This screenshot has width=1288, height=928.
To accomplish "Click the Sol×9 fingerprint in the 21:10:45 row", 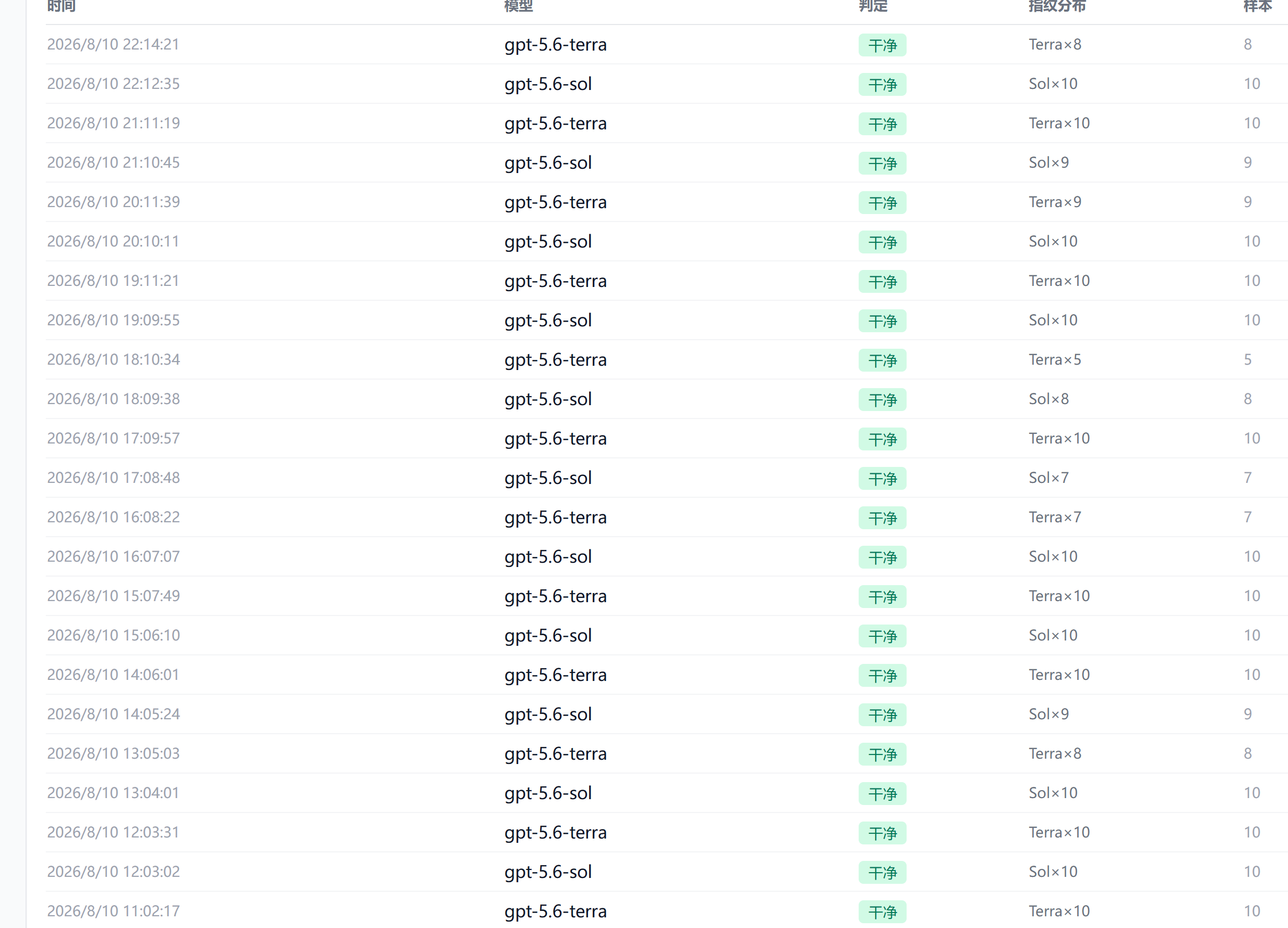I will click(1048, 162).
